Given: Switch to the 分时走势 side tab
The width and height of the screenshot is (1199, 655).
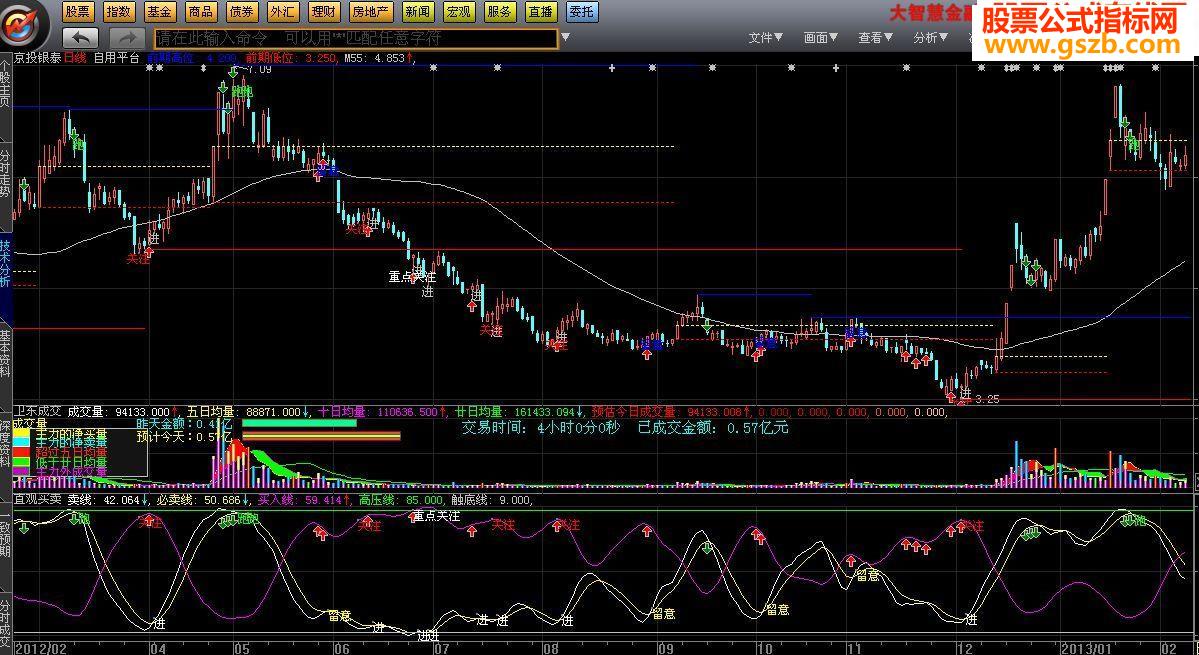Looking at the screenshot, I should pyautogui.click(x=5, y=175).
